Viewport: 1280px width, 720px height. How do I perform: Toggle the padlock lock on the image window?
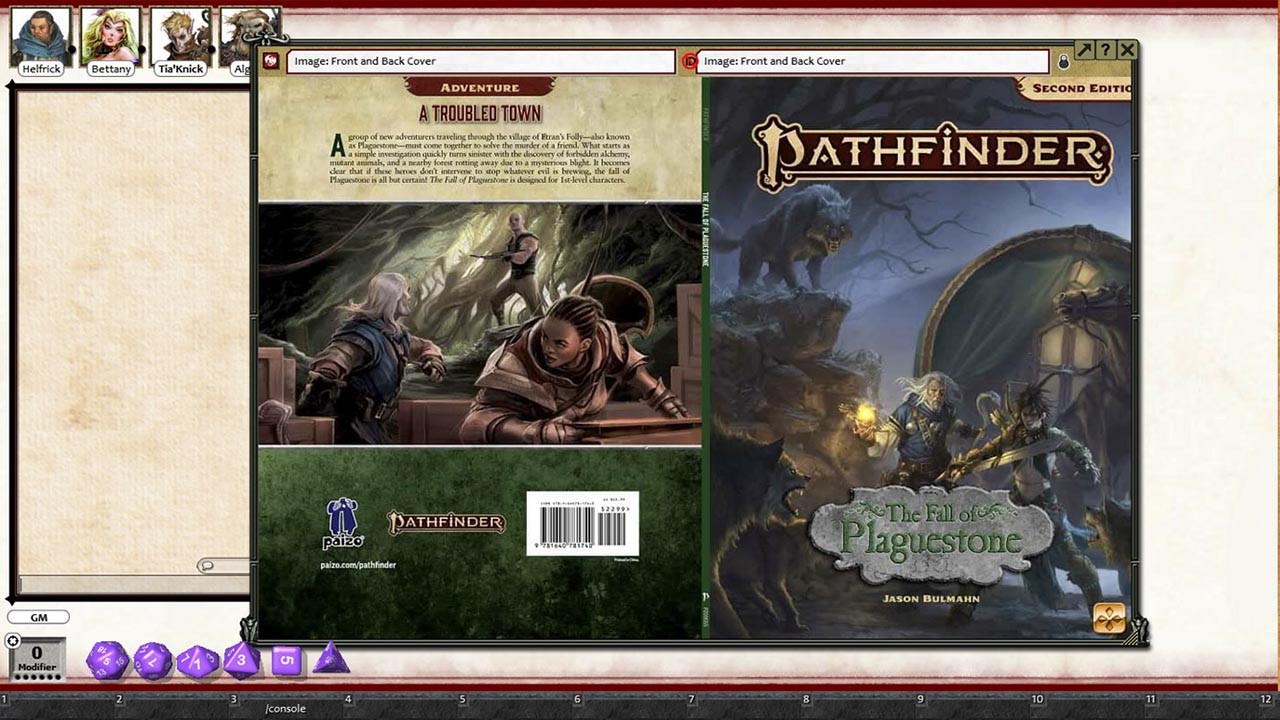pos(1063,62)
